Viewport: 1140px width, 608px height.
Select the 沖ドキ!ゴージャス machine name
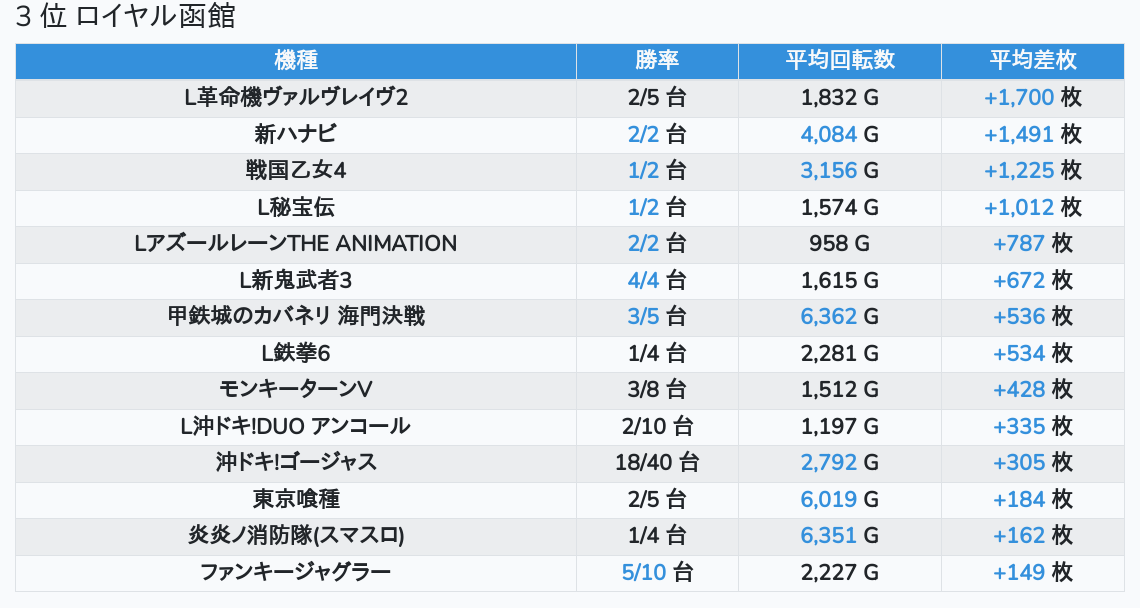[295, 462]
